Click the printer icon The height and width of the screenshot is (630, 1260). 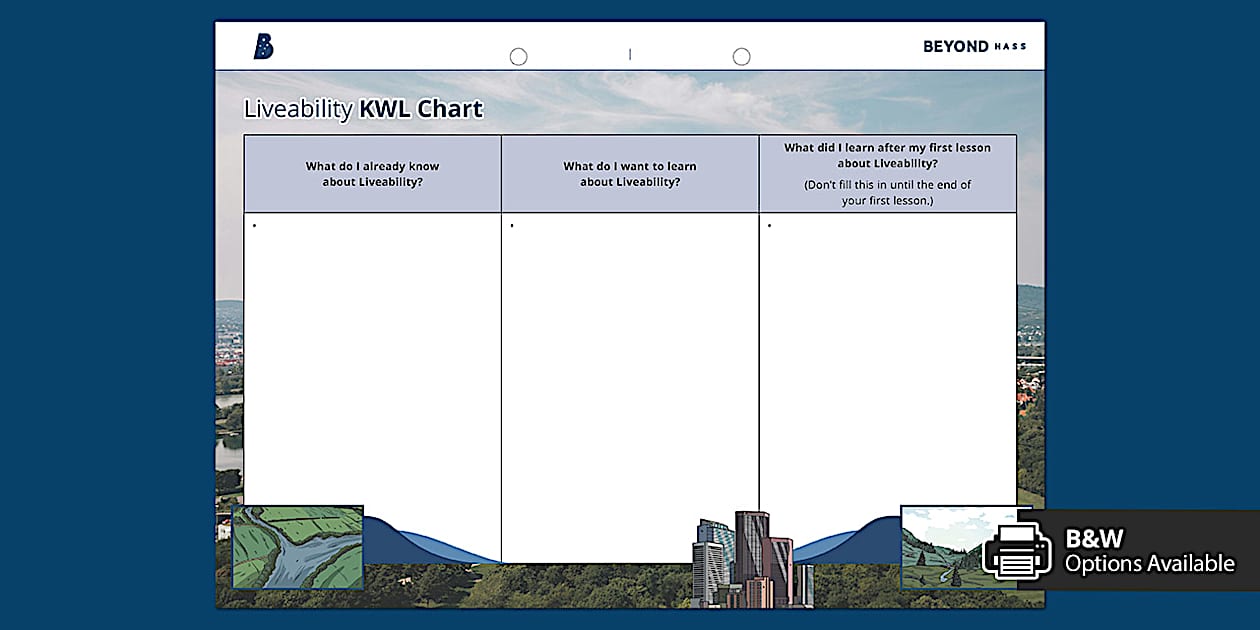(1017, 551)
